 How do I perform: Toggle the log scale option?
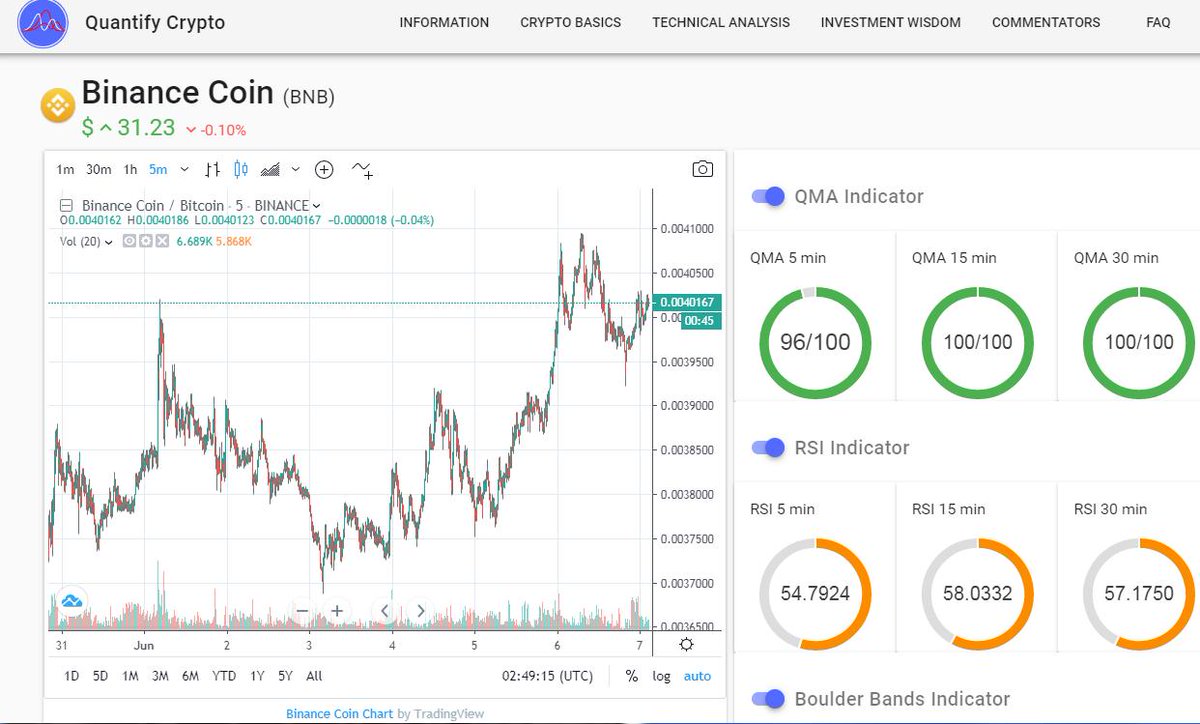661,676
